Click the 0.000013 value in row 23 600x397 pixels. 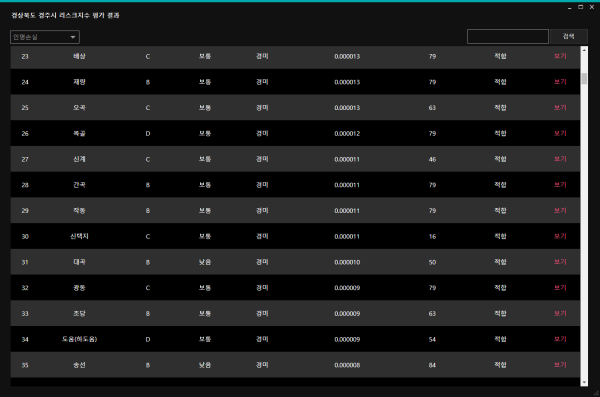(x=347, y=56)
